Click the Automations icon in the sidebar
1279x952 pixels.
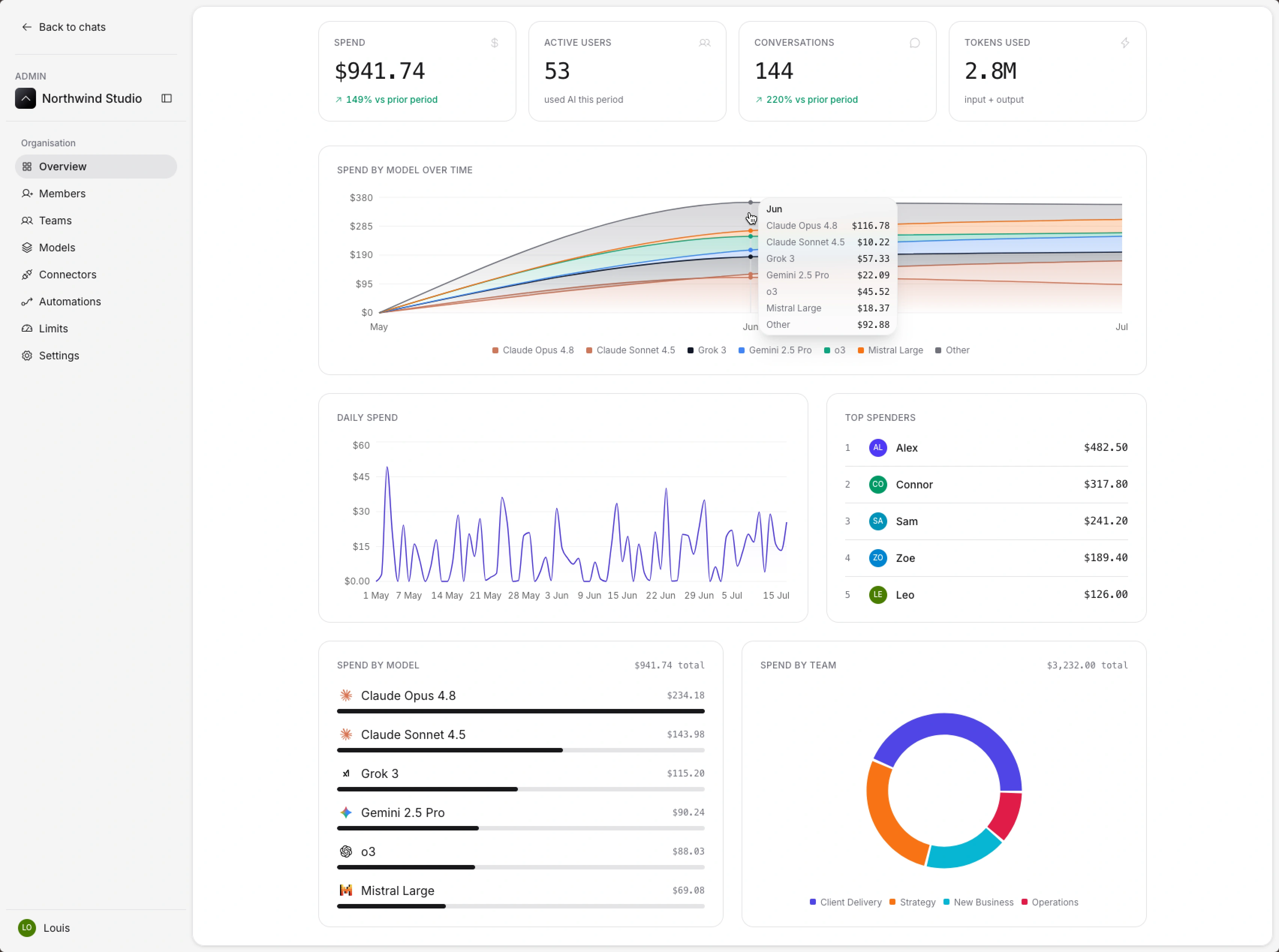27,302
